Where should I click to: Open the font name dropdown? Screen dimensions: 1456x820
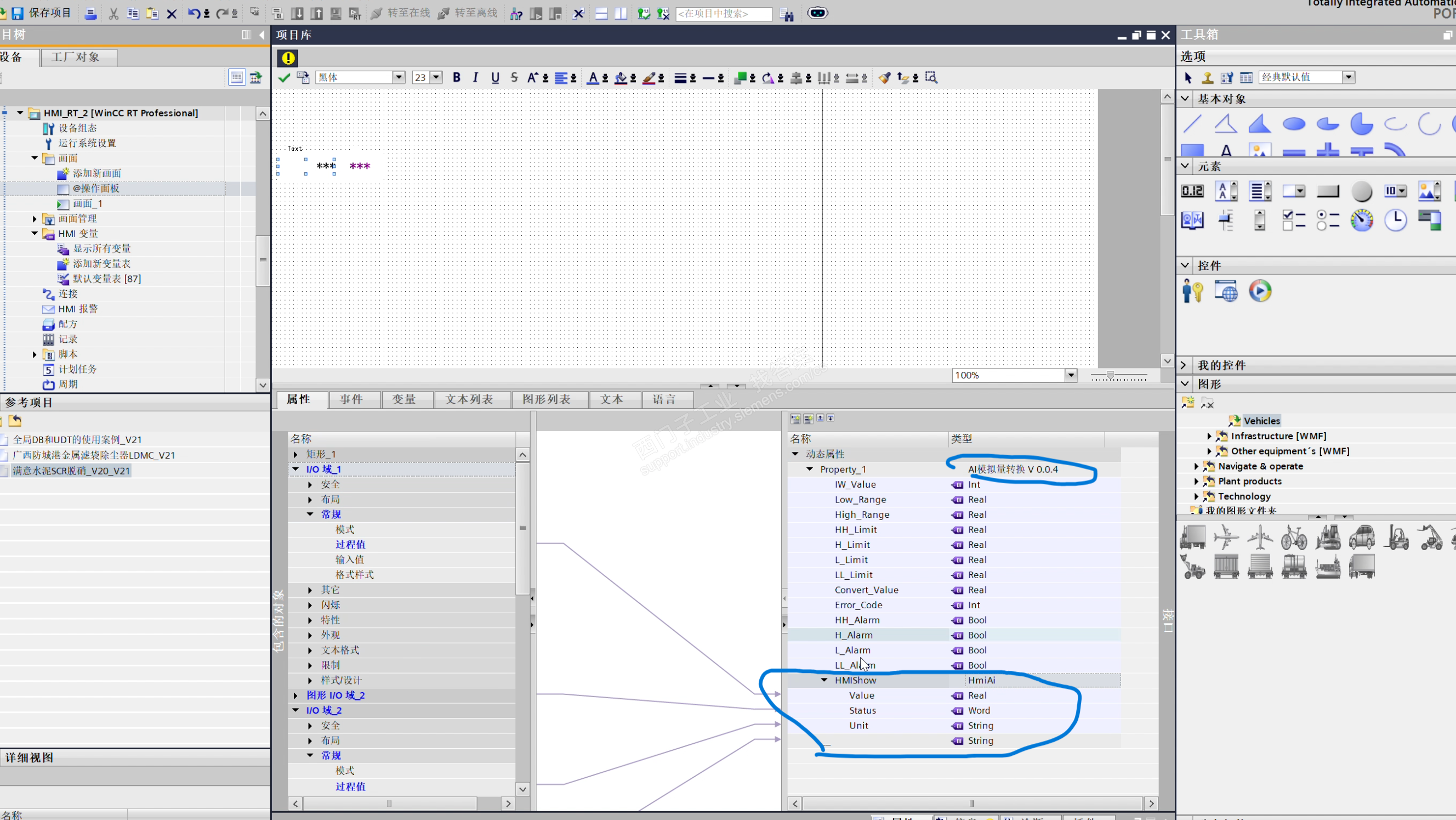399,77
